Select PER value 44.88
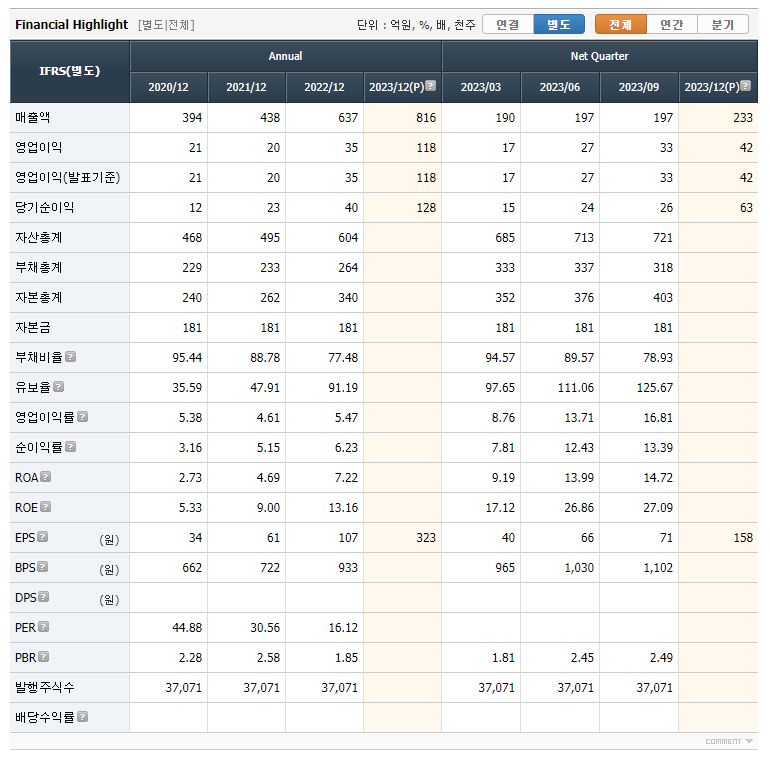770x763 pixels. 187,627
